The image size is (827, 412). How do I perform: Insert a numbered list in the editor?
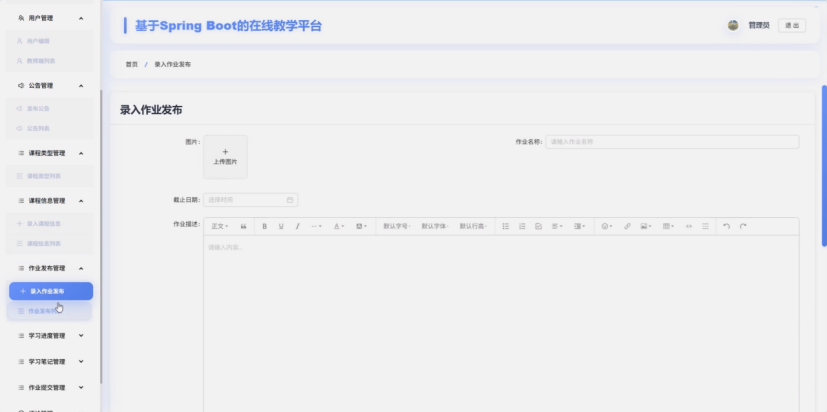coord(522,226)
